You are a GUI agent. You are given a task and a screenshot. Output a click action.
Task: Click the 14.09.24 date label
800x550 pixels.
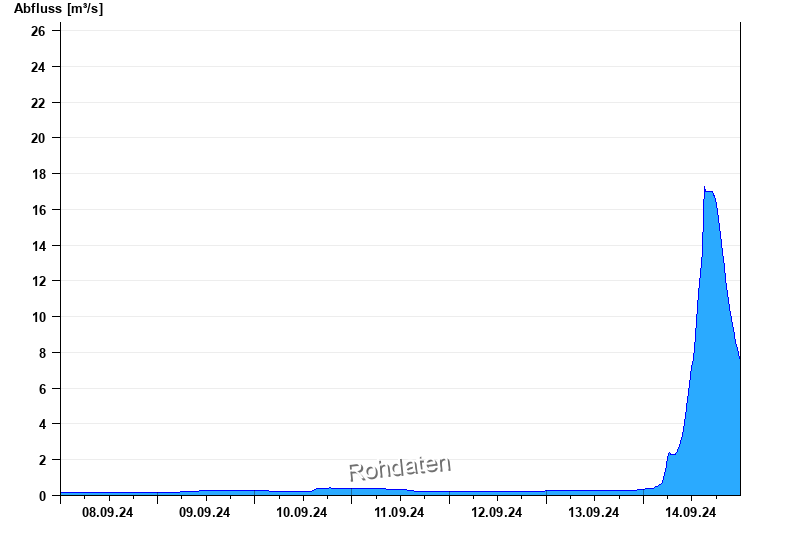(691, 513)
